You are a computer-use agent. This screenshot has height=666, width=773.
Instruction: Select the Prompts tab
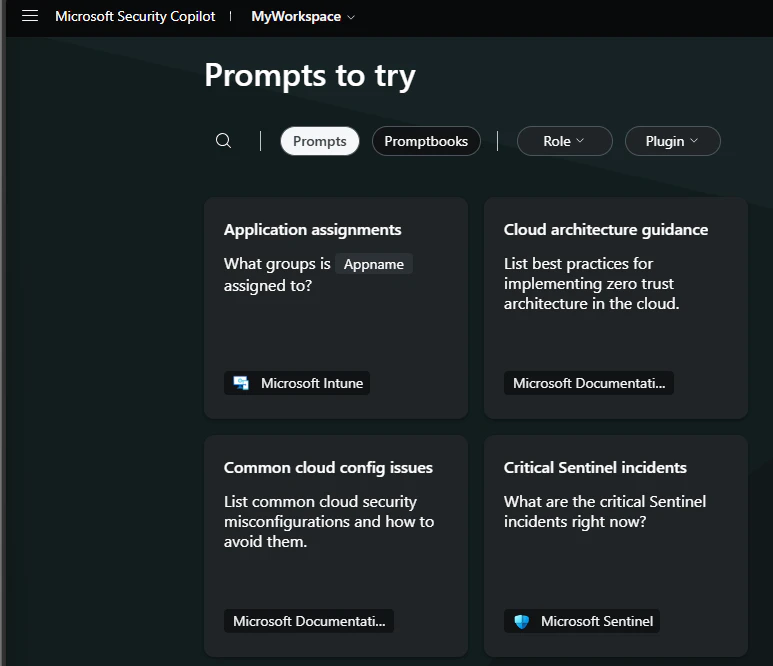(x=319, y=141)
